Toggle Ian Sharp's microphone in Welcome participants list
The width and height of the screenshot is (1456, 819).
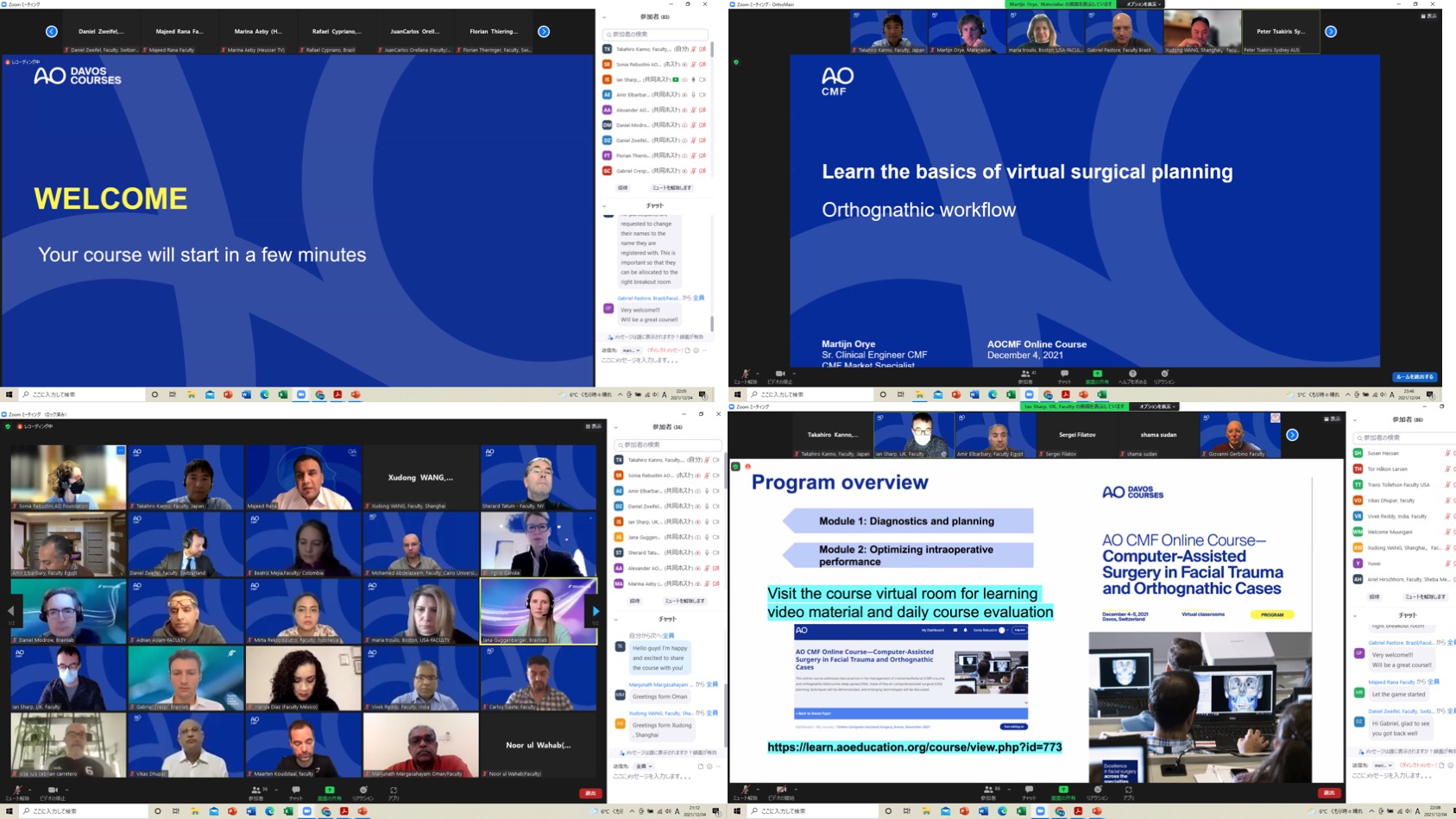coord(693,79)
